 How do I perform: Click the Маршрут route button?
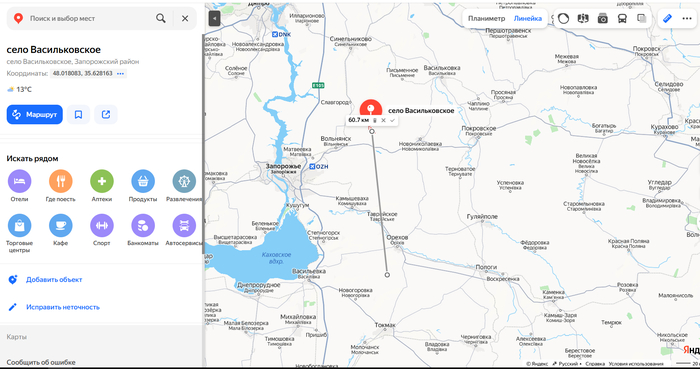click(34, 115)
